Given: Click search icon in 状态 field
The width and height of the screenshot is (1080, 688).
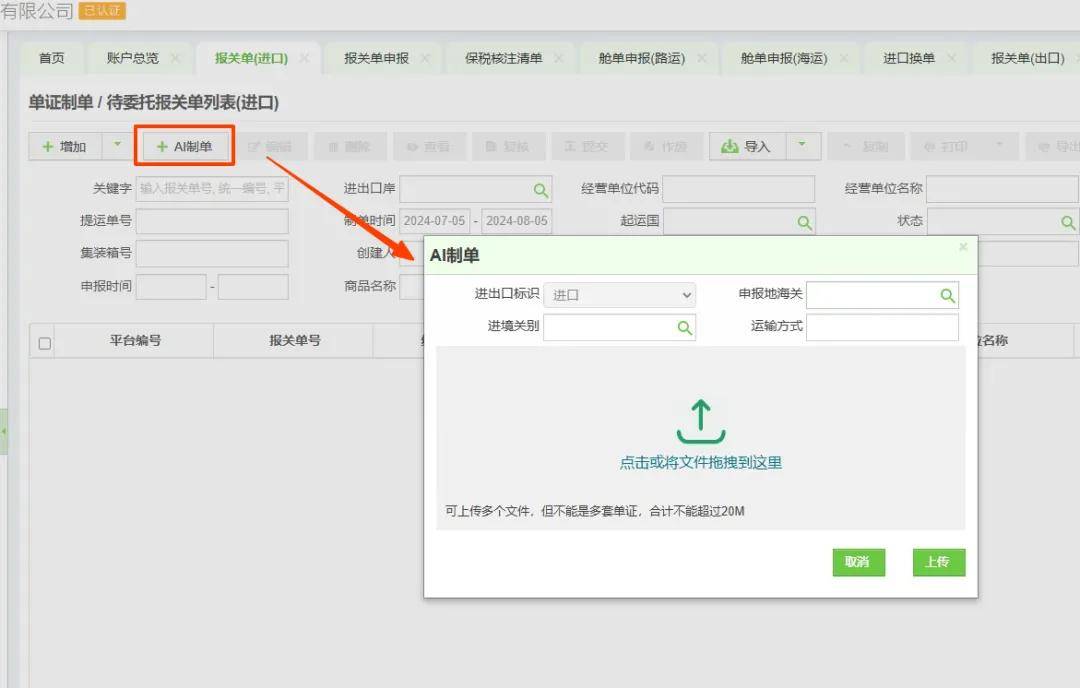Looking at the screenshot, I should click(x=1067, y=222).
